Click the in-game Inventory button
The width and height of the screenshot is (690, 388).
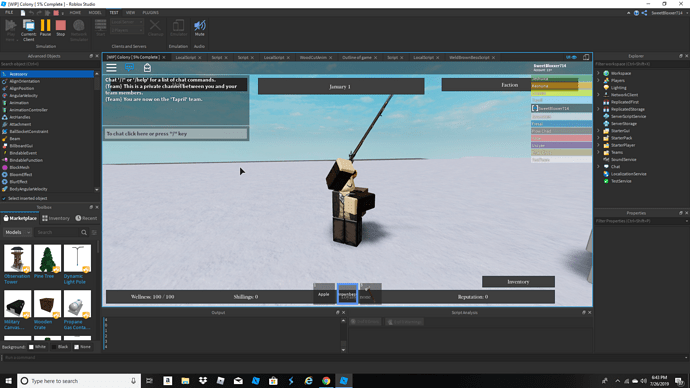[518, 282]
